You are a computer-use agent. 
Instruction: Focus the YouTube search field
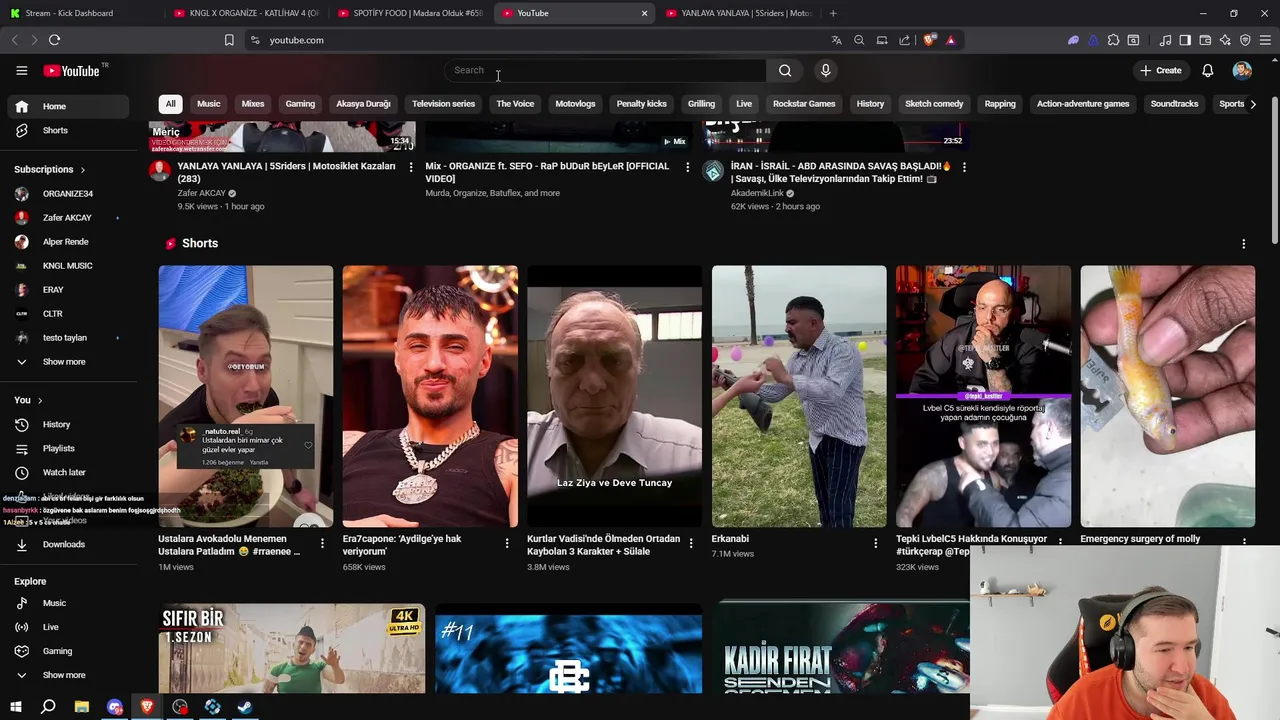605,70
